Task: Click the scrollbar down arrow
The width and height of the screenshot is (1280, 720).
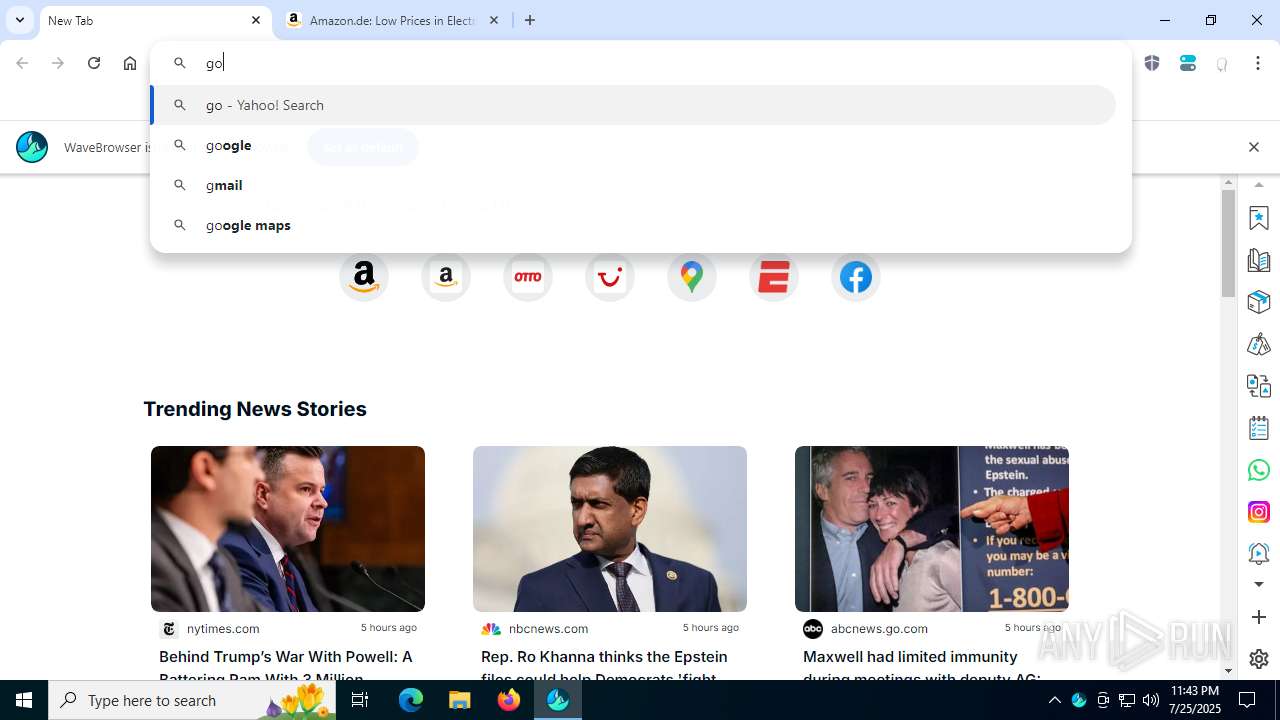Action: [1229, 672]
